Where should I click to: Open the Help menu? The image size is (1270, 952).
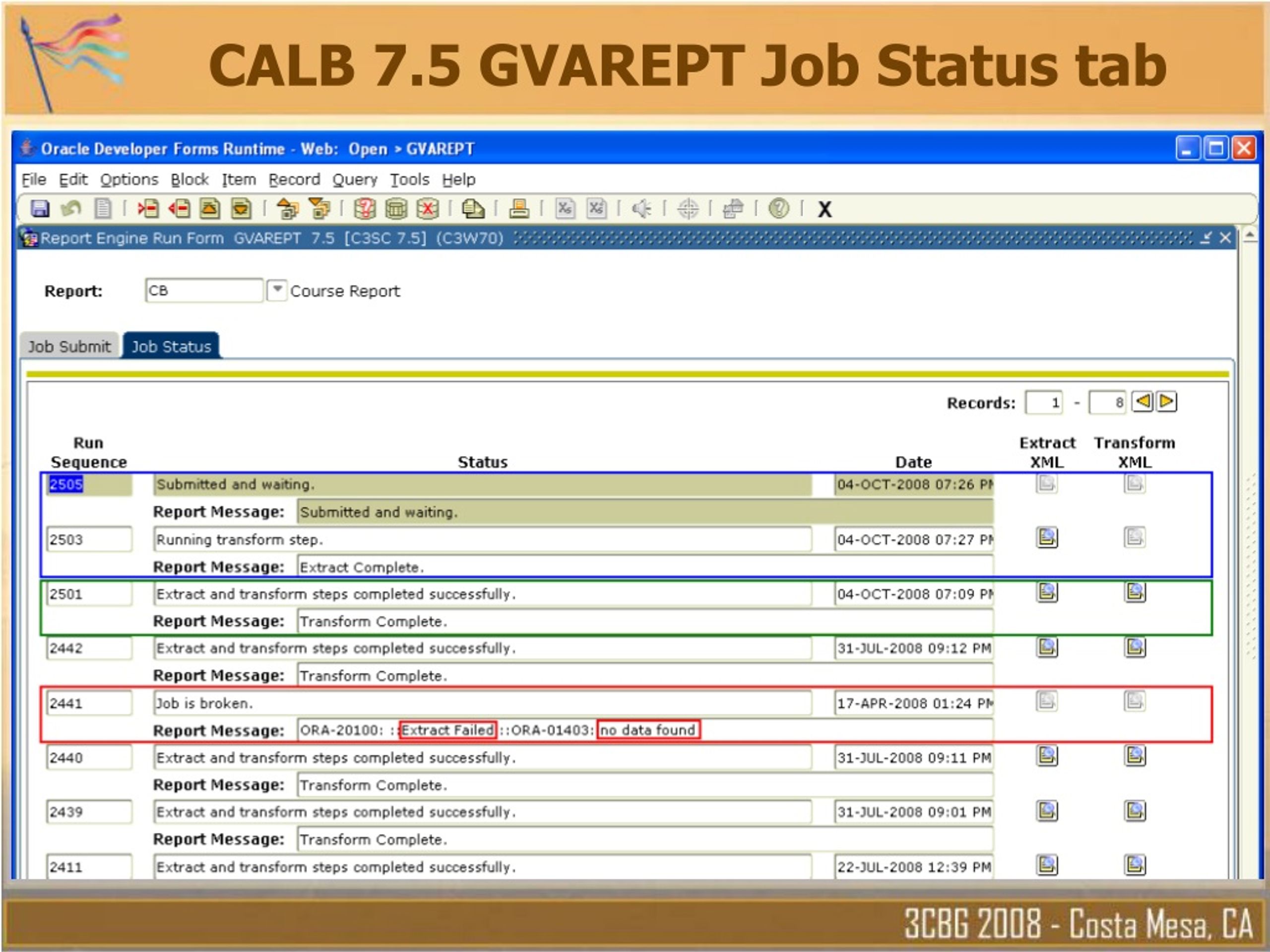(459, 179)
